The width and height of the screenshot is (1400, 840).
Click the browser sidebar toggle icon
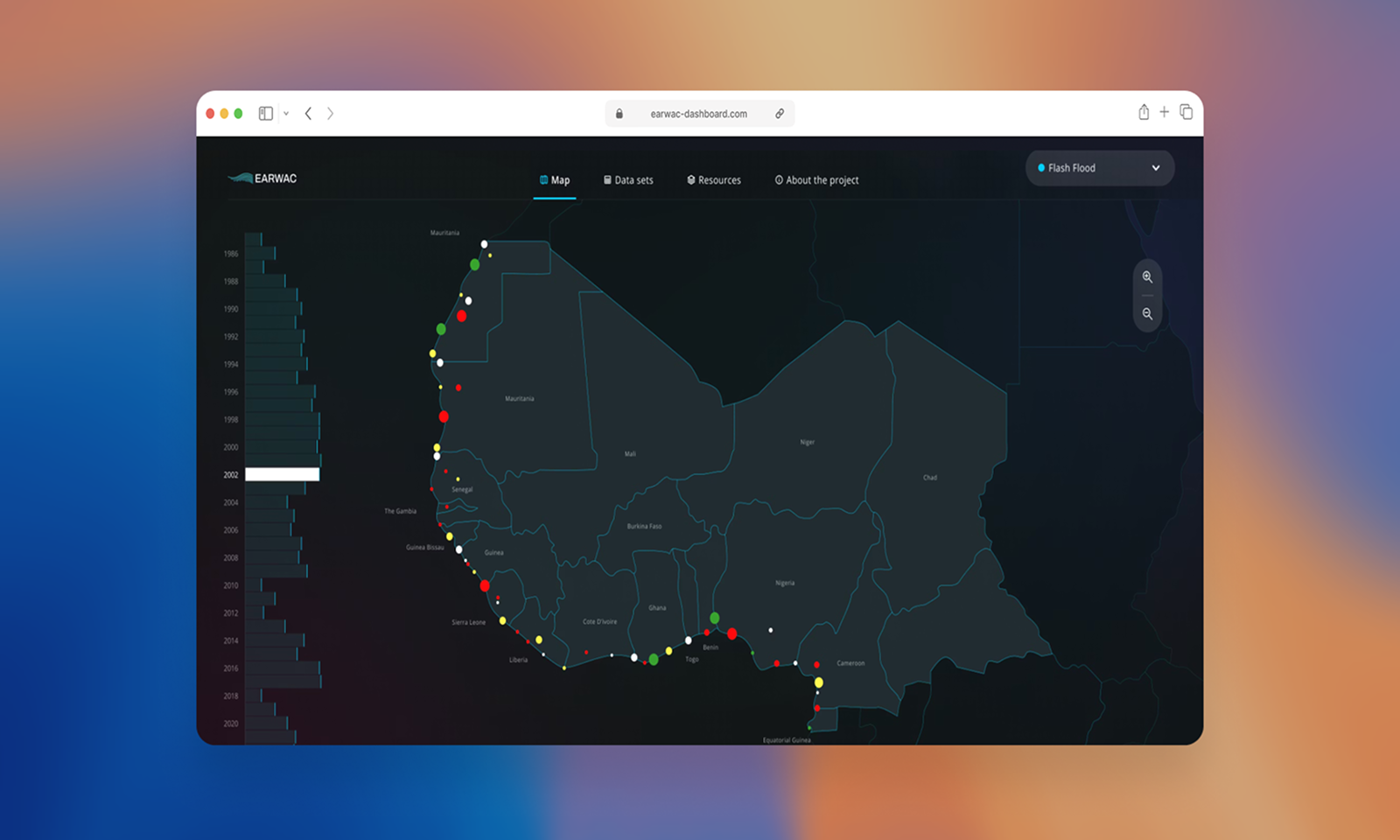[266, 114]
